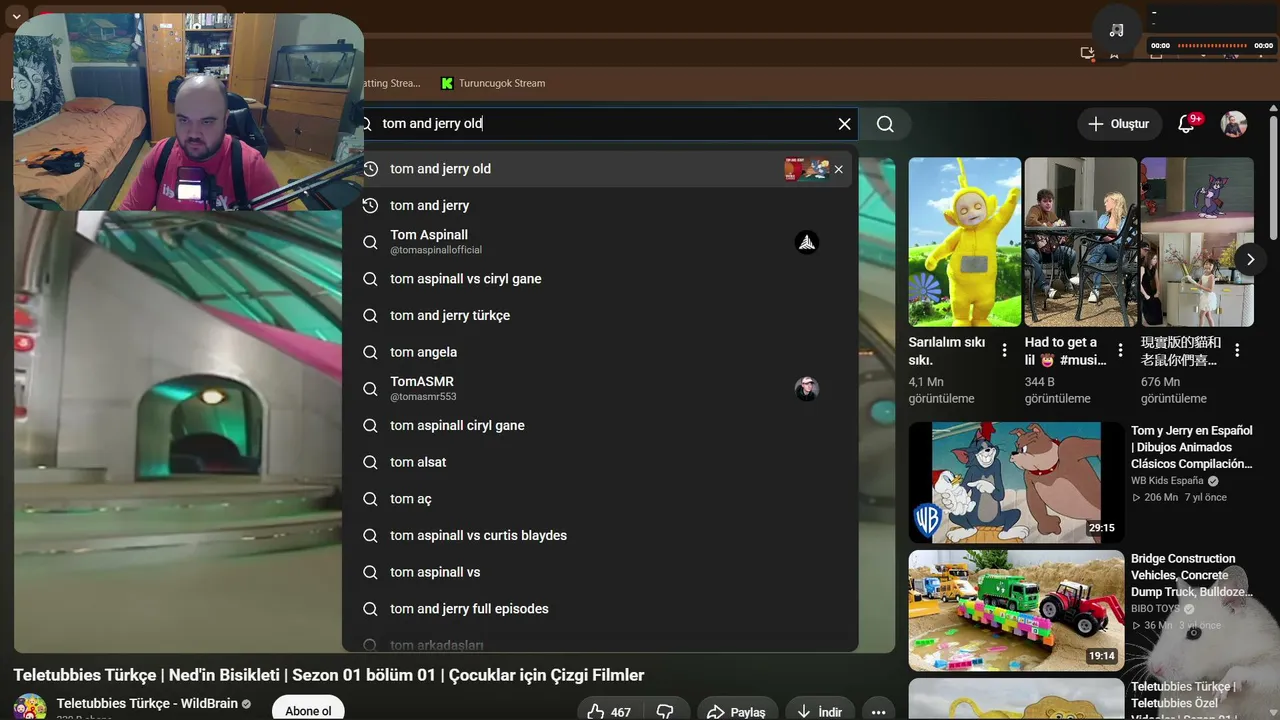The height and width of the screenshot is (720, 1280).
Task: Open options for 'Sarılalım sıkı sıkı' short
Action: point(1005,350)
